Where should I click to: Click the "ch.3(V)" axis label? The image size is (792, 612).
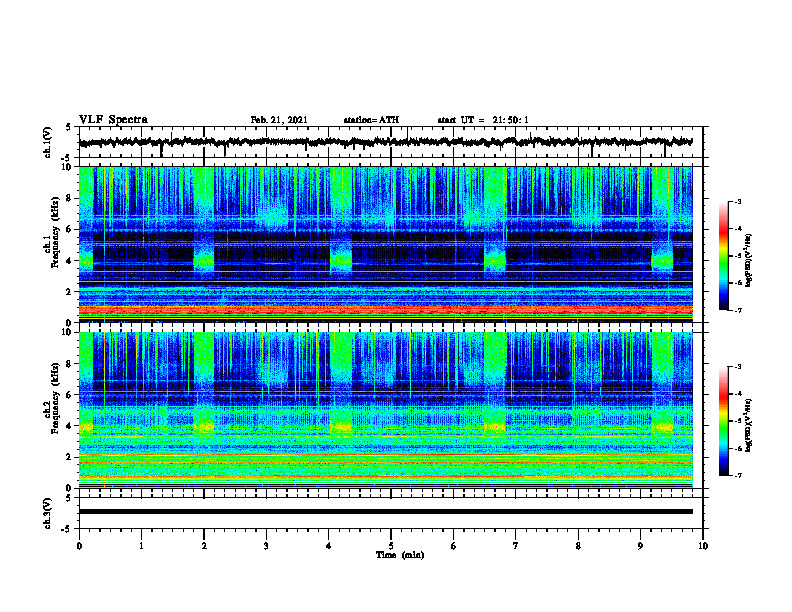(x=48, y=513)
